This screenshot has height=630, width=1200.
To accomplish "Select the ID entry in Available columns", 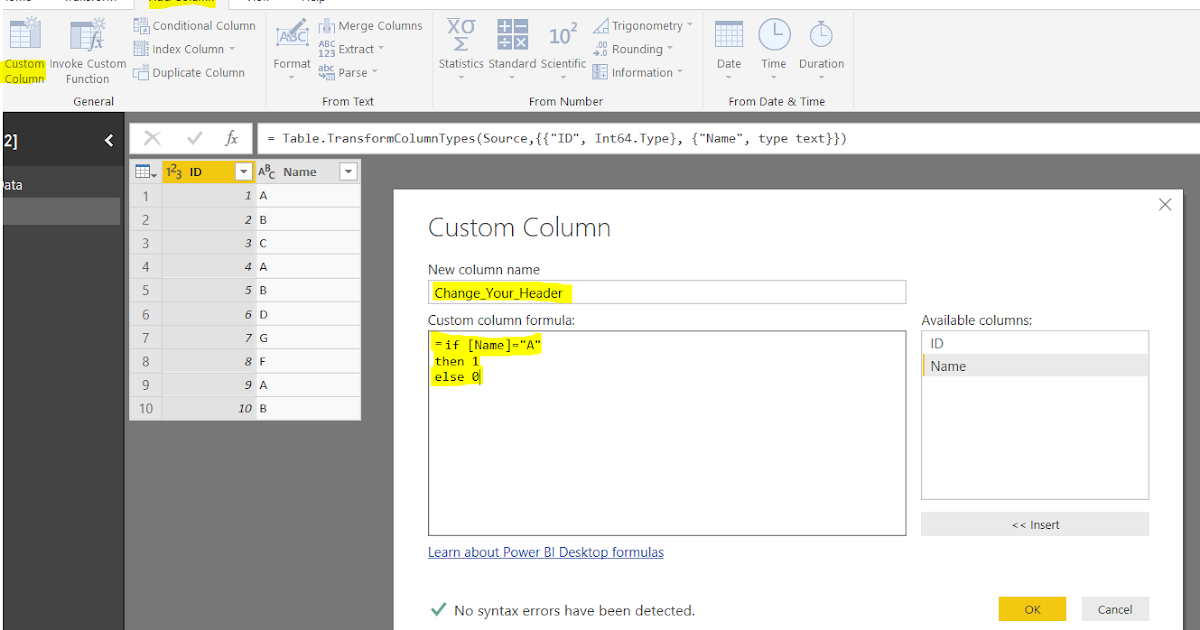I will click(940, 342).
